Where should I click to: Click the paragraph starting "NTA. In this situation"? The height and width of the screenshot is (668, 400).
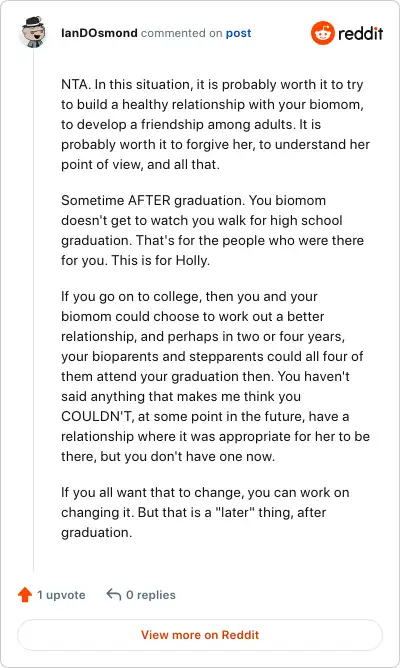(x=216, y=124)
